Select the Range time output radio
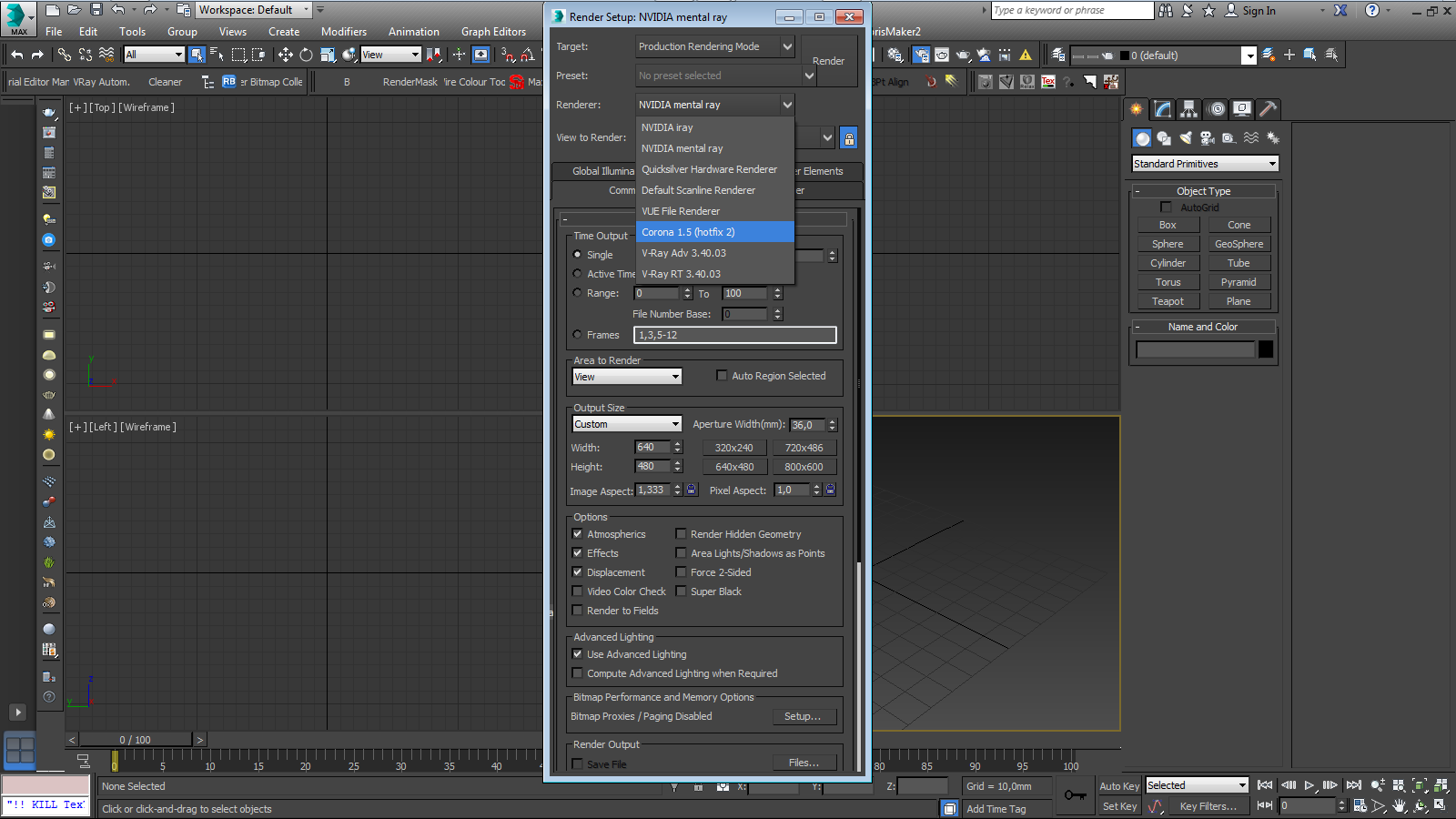The image size is (1456, 819). [577, 293]
